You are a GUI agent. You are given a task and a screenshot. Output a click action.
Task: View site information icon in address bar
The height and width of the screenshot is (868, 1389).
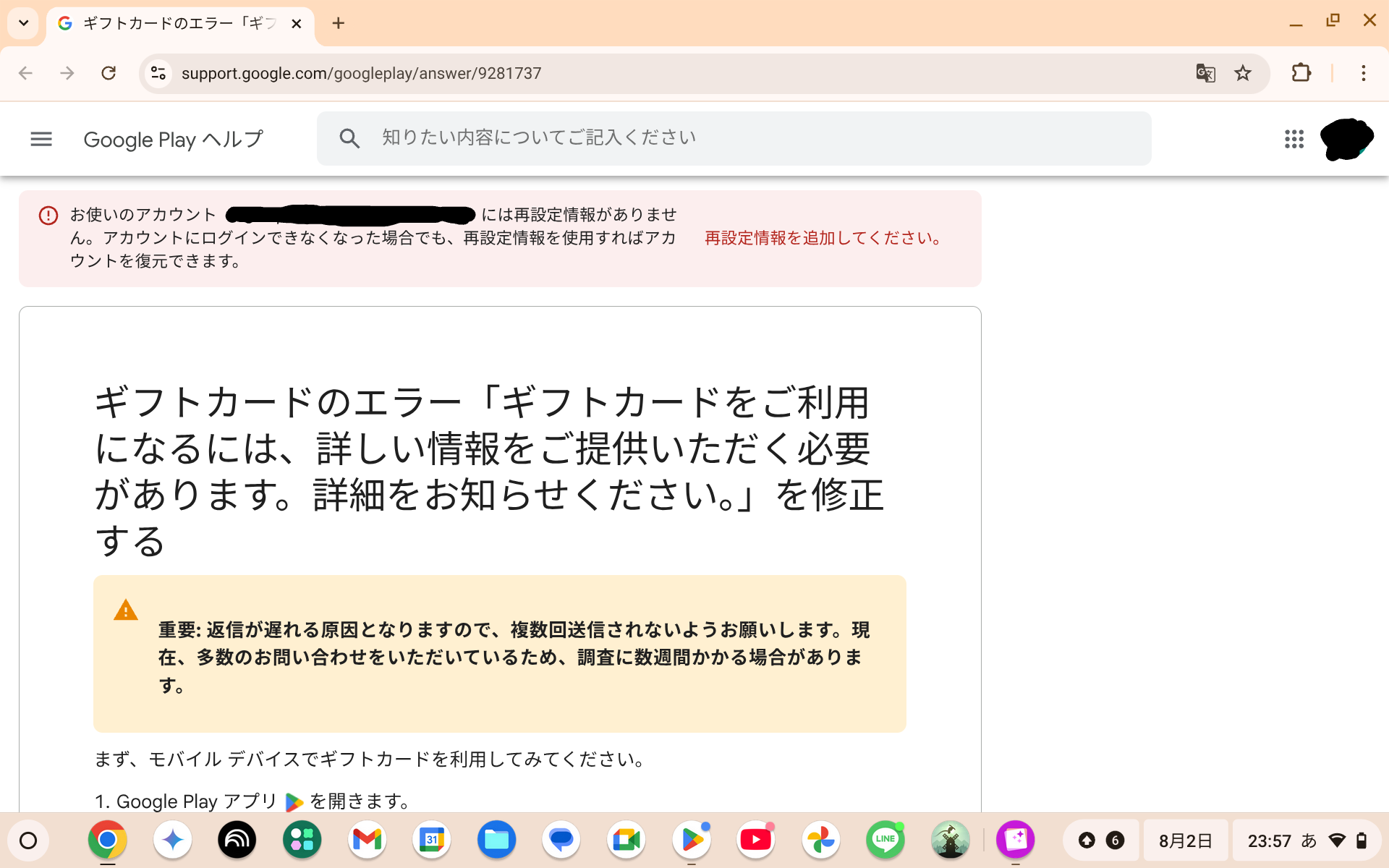(x=158, y=73)
